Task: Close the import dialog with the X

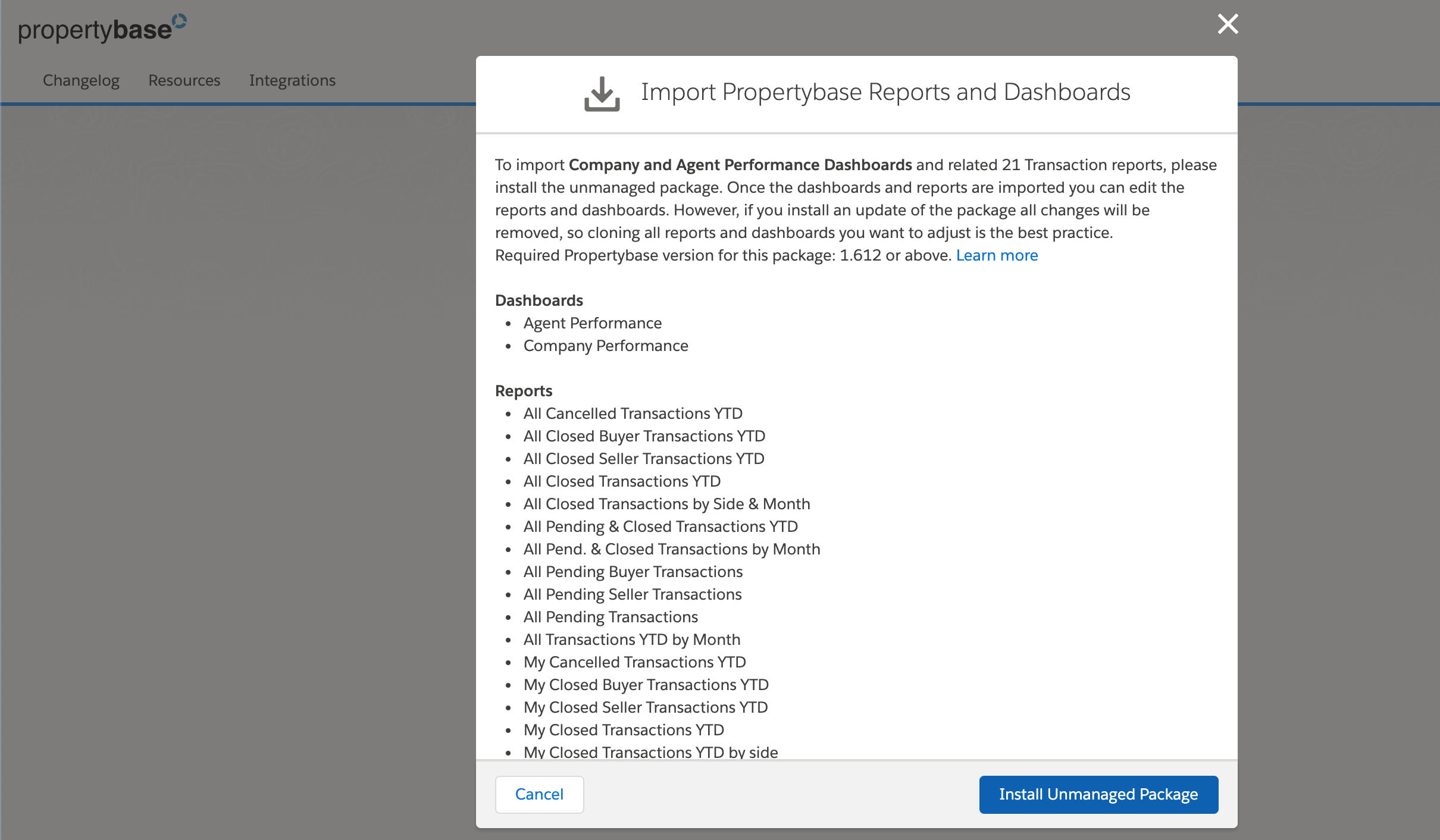Action: point(1228,24)
